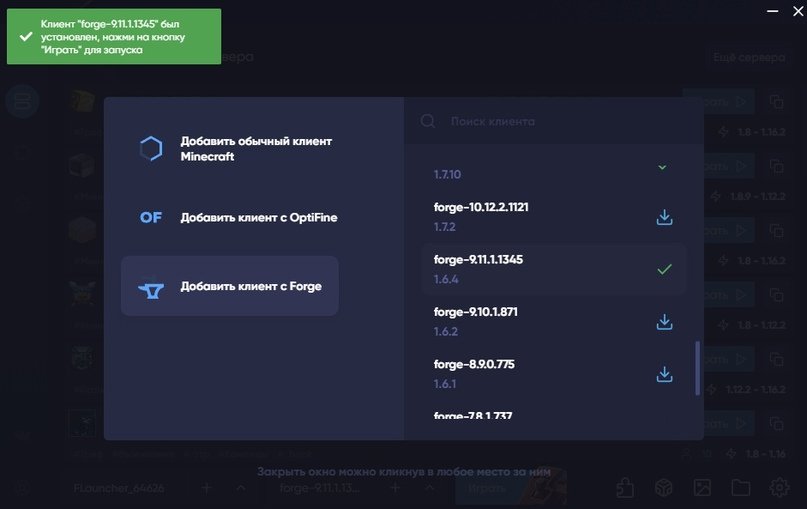Click the 'Ещё сервера' button
Screen dimensions: 807x509
[748, 58]
